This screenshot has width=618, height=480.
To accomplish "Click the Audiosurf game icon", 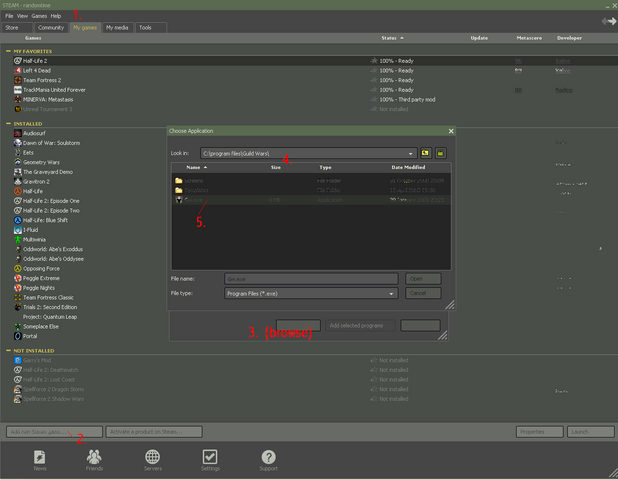I will [18, 133].
